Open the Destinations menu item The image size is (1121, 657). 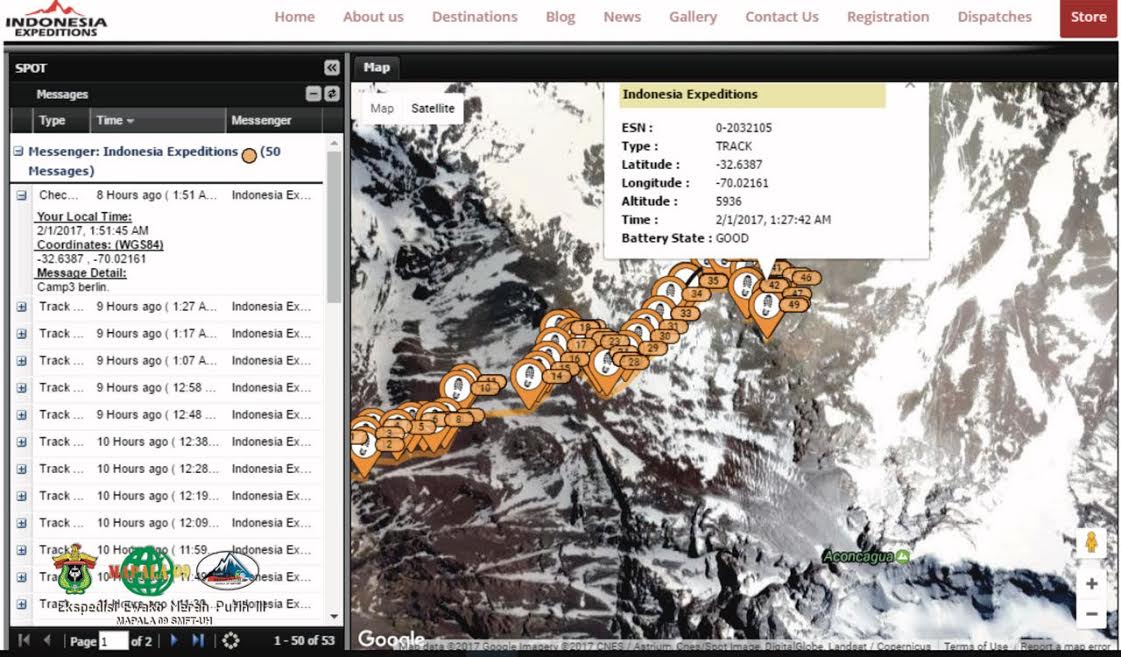click(x=474, y=17)
